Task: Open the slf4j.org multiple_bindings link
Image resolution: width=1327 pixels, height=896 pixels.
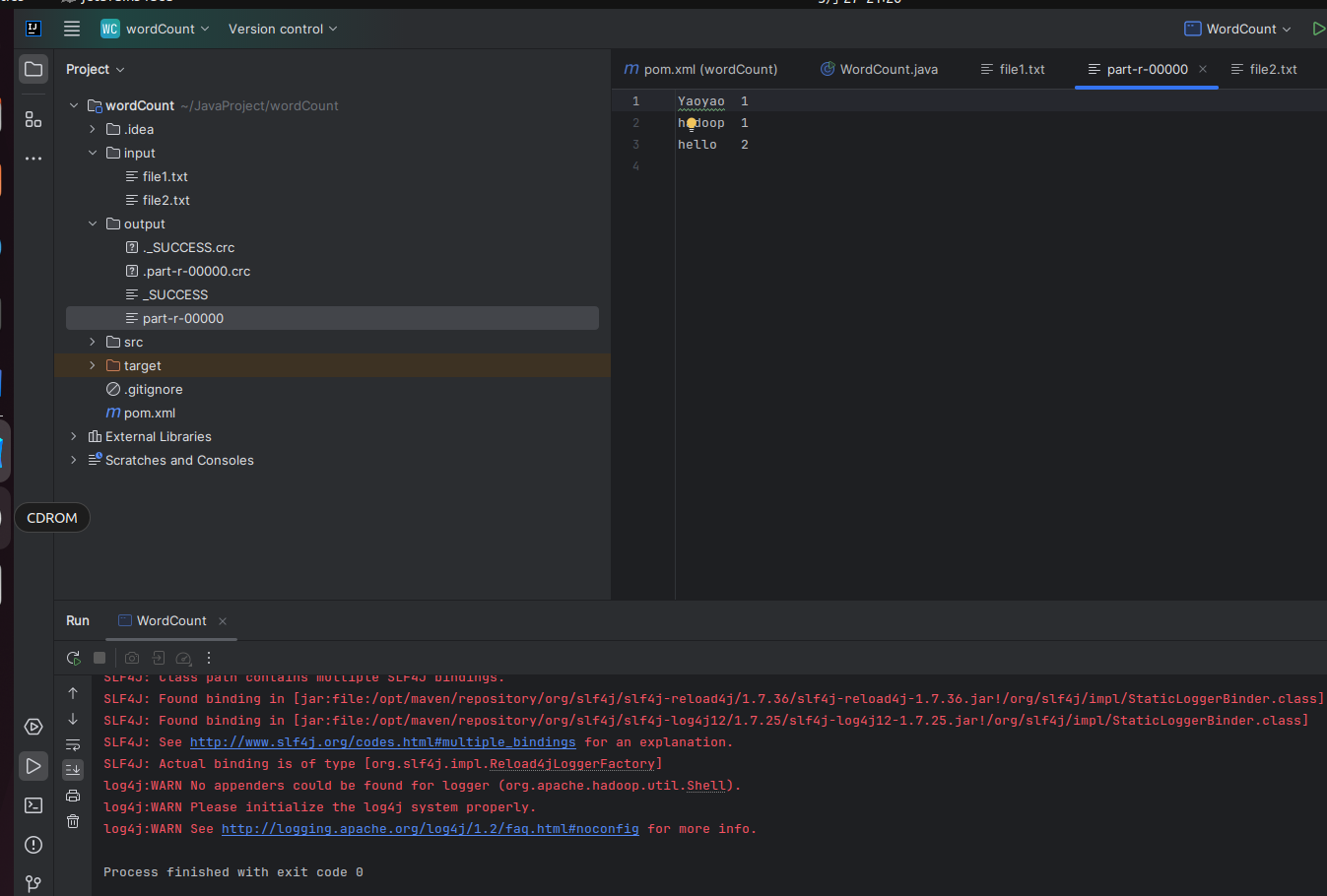Action: [382, 742]
